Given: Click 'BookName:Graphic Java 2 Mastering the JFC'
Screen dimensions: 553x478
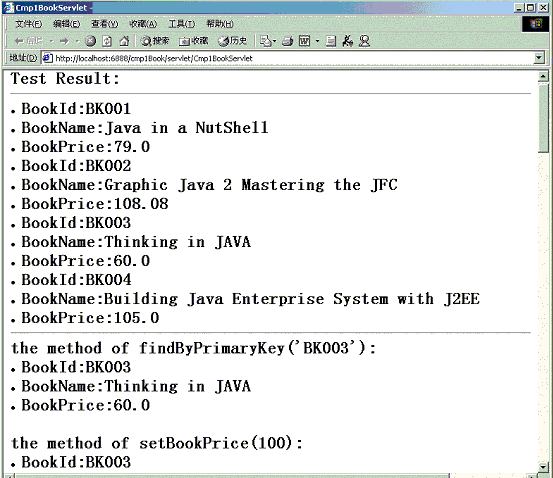Looking at the screenshot, I should 209,185.
